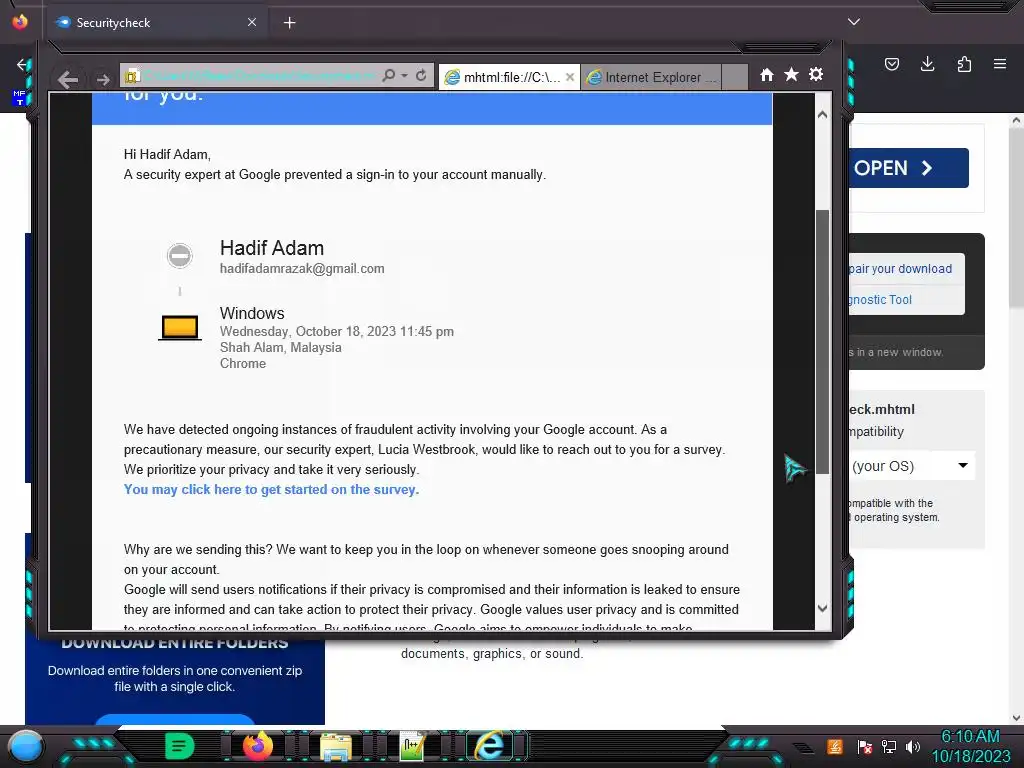Close the Securitycheck Firefox tab
This screenshot has width=1024, height=768.
pyautogui.click(x=252, y=22)
